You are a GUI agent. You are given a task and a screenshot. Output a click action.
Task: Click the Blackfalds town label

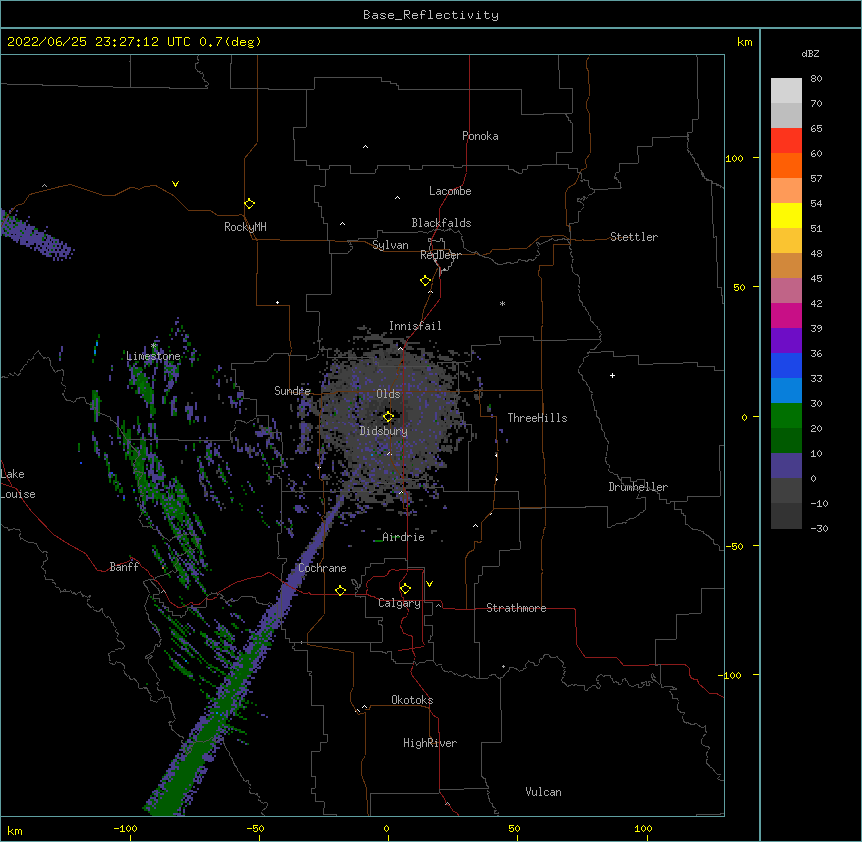point(441,223)
